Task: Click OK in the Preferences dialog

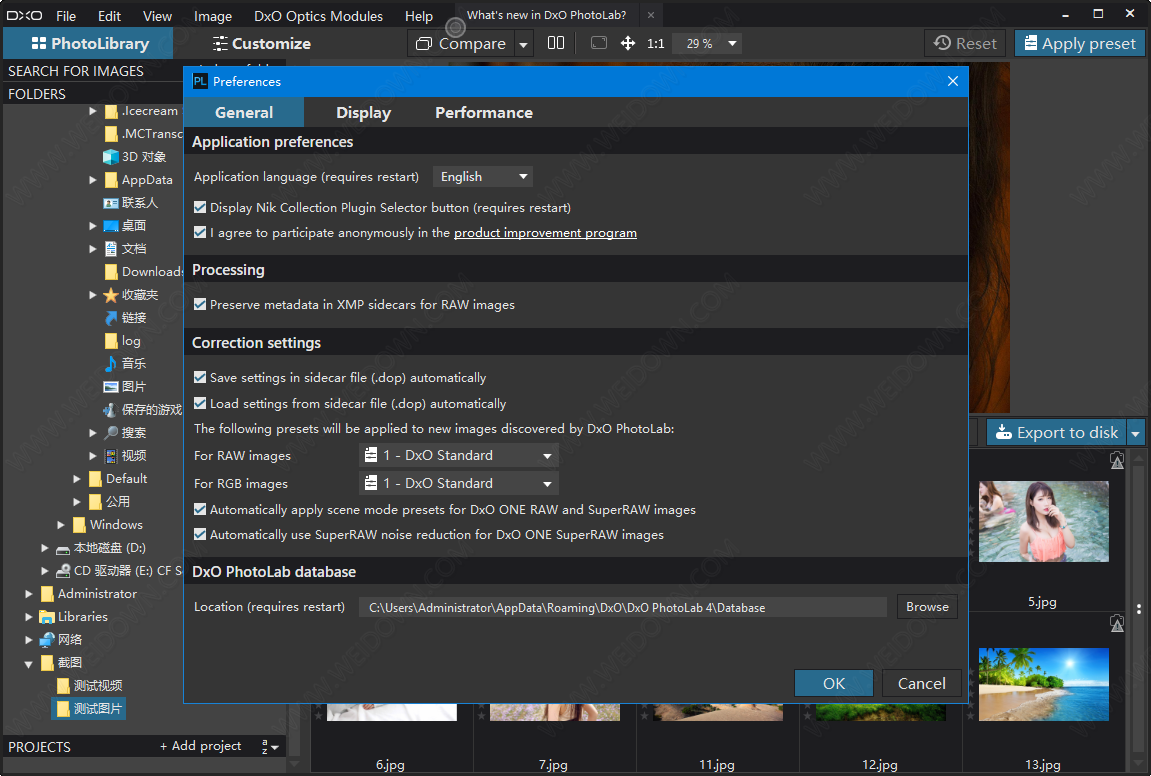Action: click(834, 683)
